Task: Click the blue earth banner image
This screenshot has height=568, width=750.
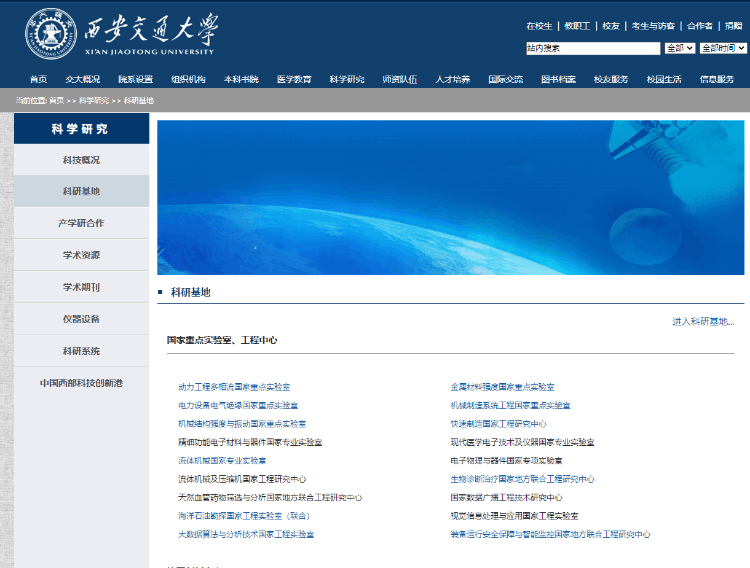Action: pyautogui.click(x=451, y=197)
